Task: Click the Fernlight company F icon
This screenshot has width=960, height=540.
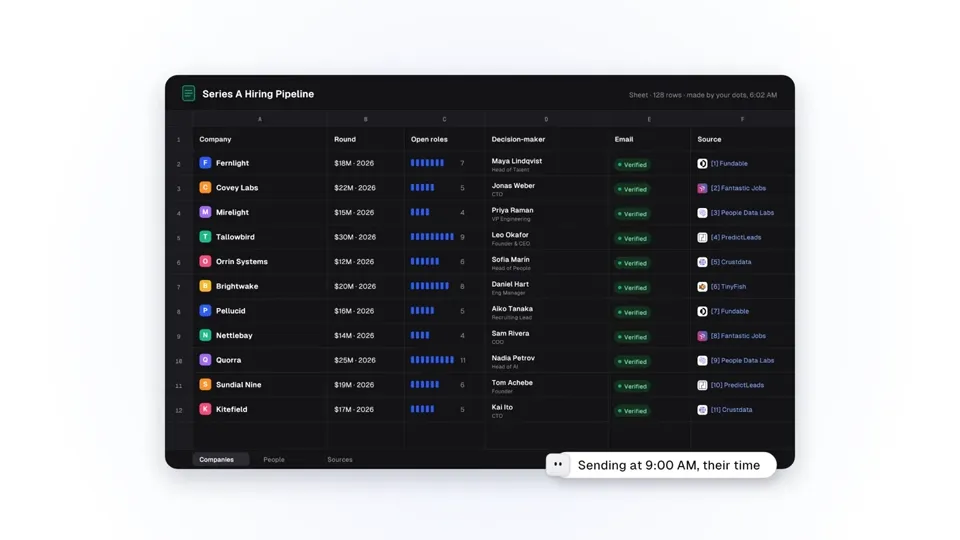Action: click(x=205, y=163)
